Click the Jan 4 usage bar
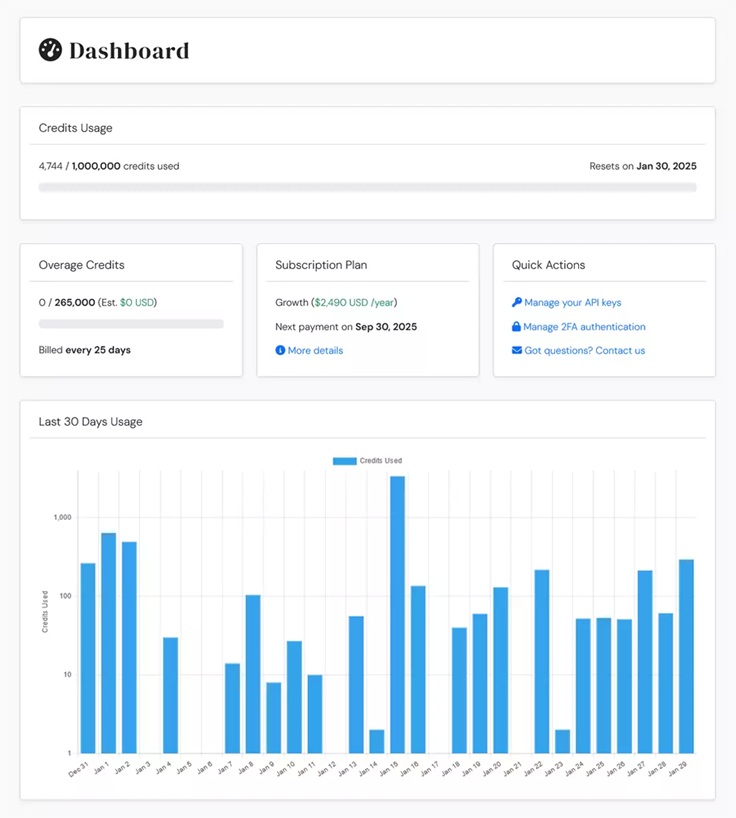The width and height of the screenshot is (736, 818). (171, 695)
